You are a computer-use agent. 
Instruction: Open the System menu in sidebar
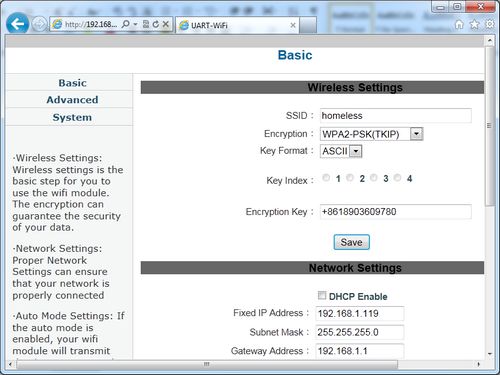click(72, 117)
